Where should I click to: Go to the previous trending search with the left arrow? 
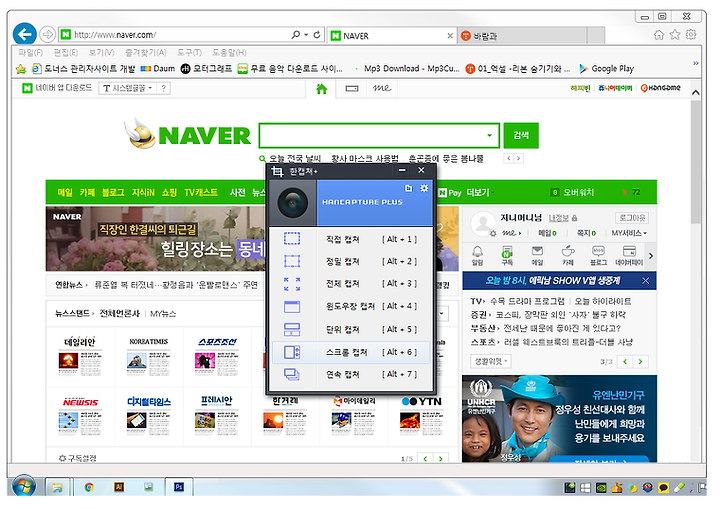click(x=509, y=158)
